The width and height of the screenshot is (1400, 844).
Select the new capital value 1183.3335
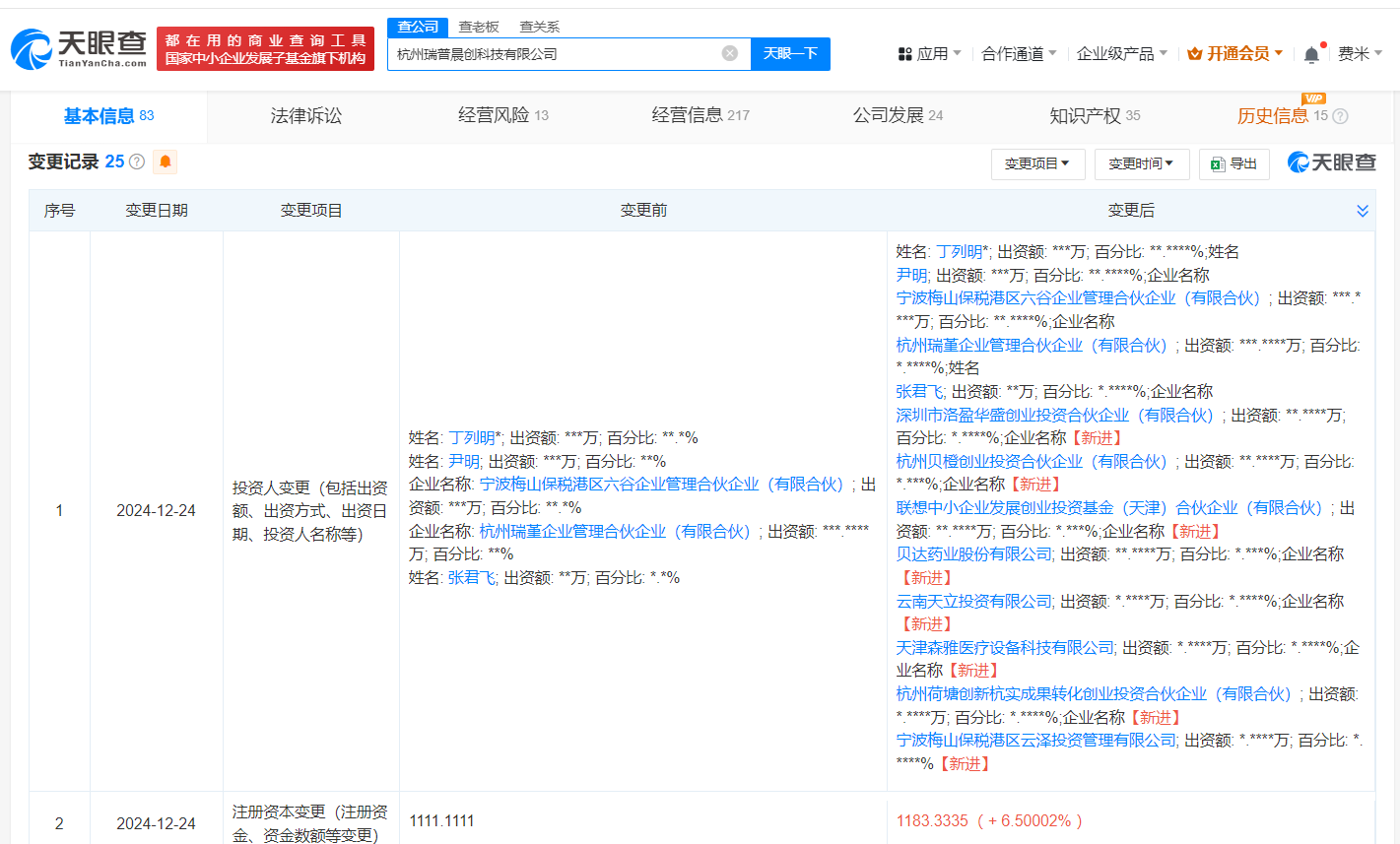coord(932,821)
